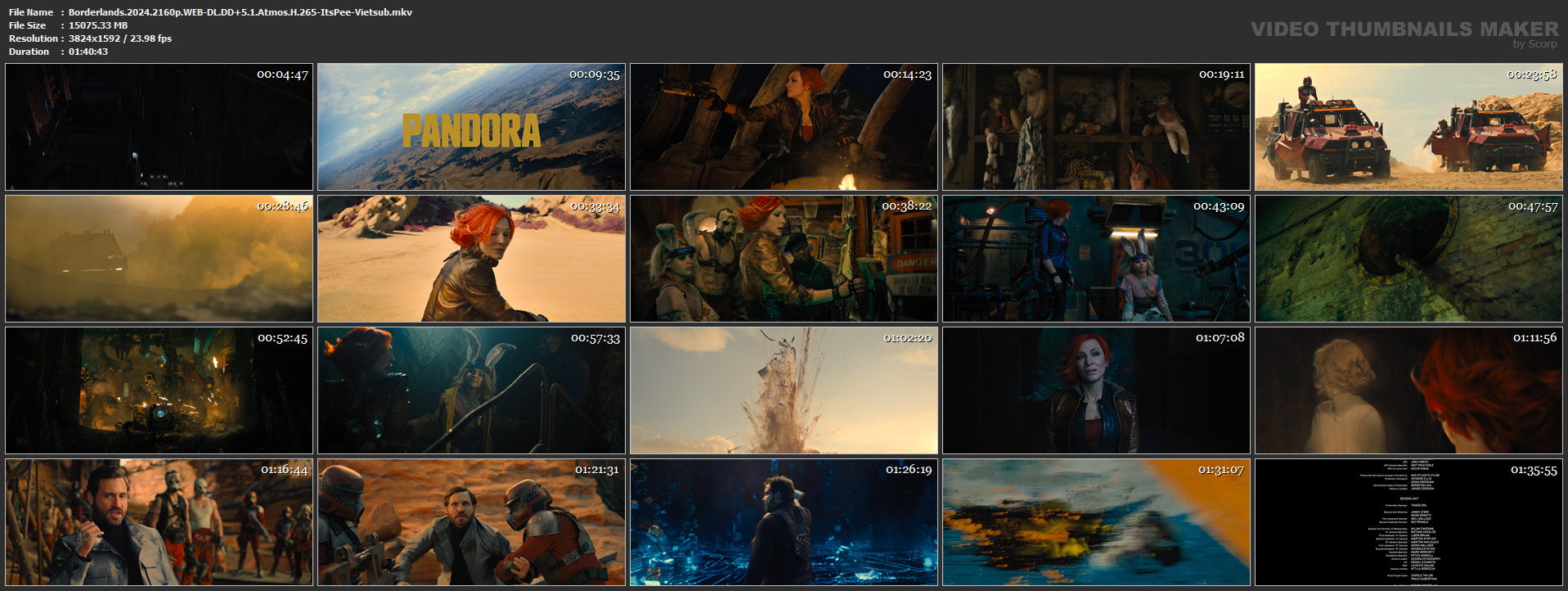The image size is (1568, 591).
Task: Click the thumbnail stamped 00:14:23
Action: click(784, 127)
